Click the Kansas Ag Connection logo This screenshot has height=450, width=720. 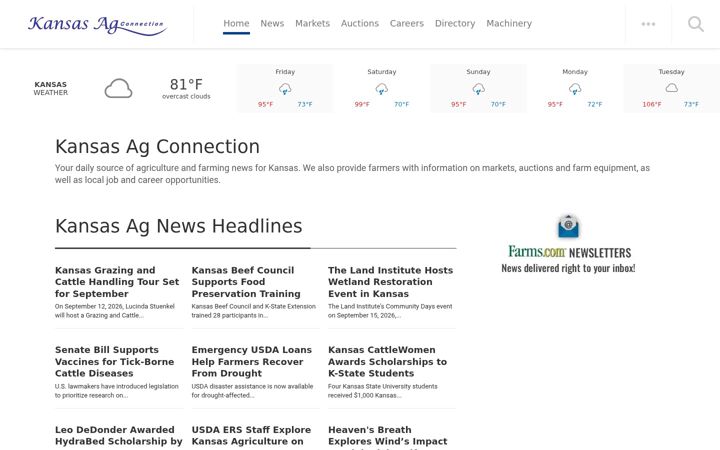(97, 25)
